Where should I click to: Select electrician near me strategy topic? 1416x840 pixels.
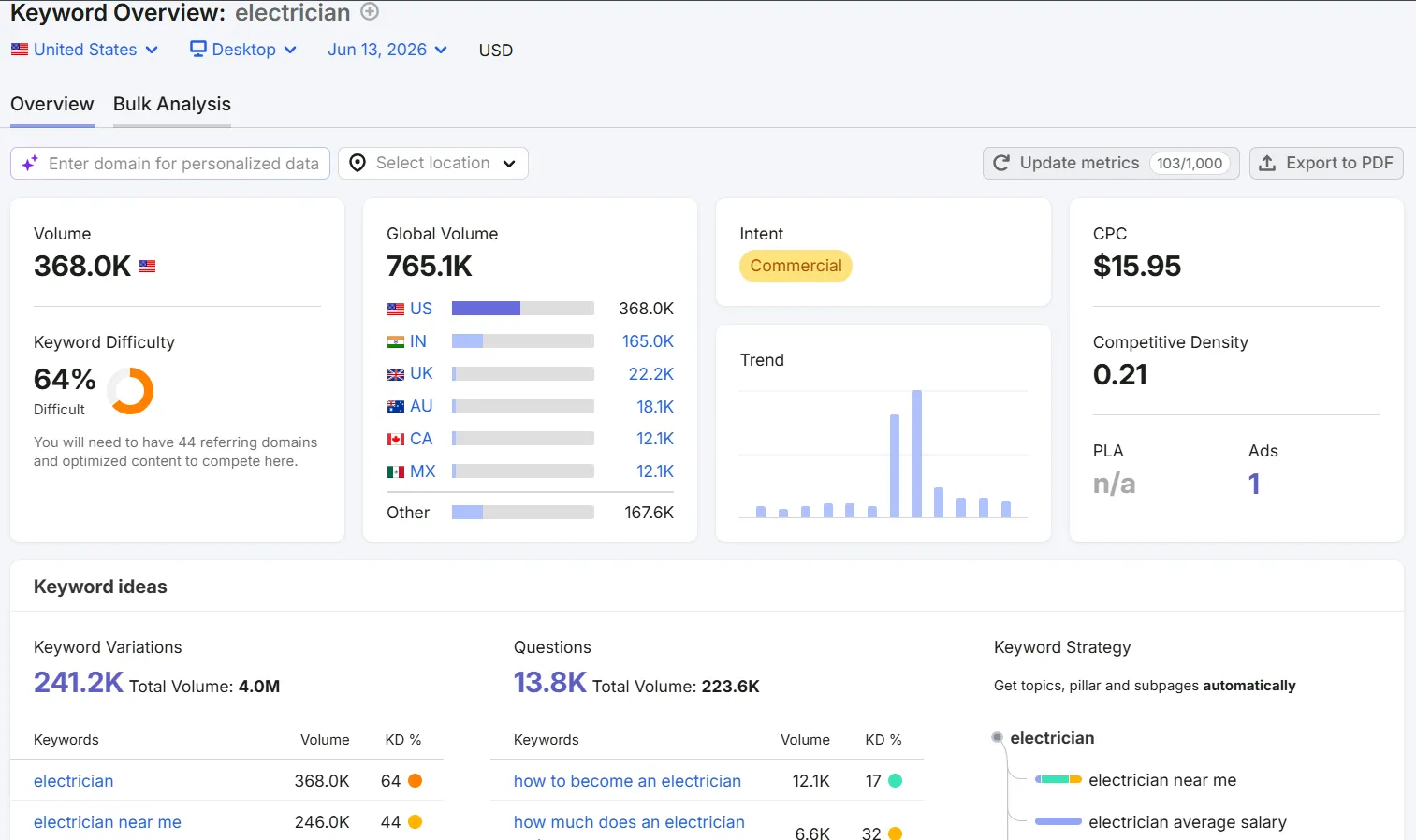click(1162, 780)
